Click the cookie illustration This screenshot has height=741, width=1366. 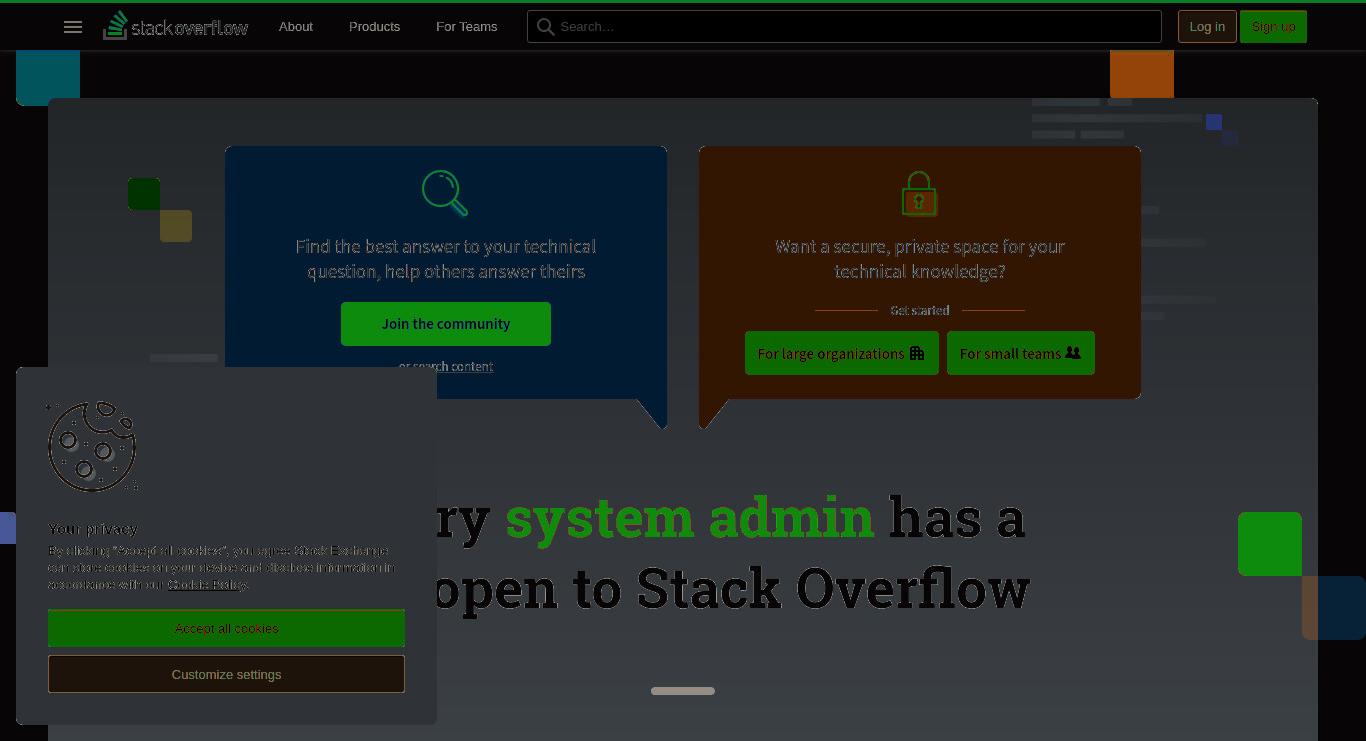click(92, 446)
